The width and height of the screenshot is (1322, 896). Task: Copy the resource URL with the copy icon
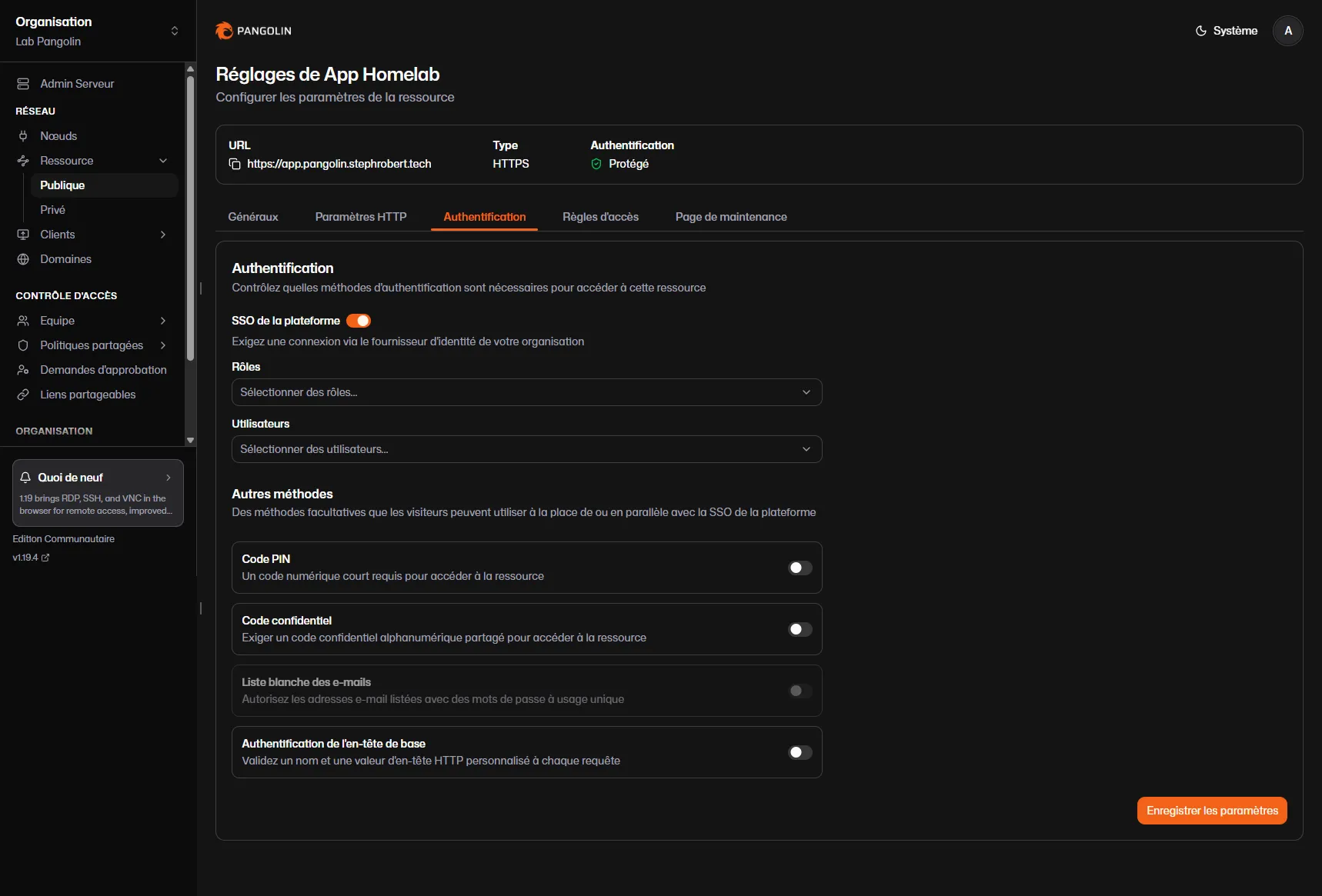pyautogui.click(x=235, y=164)
